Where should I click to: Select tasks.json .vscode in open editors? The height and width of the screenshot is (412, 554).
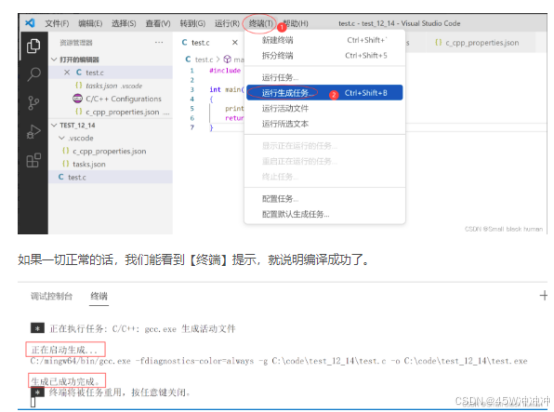pyautogui.click(x=110, y=86)
